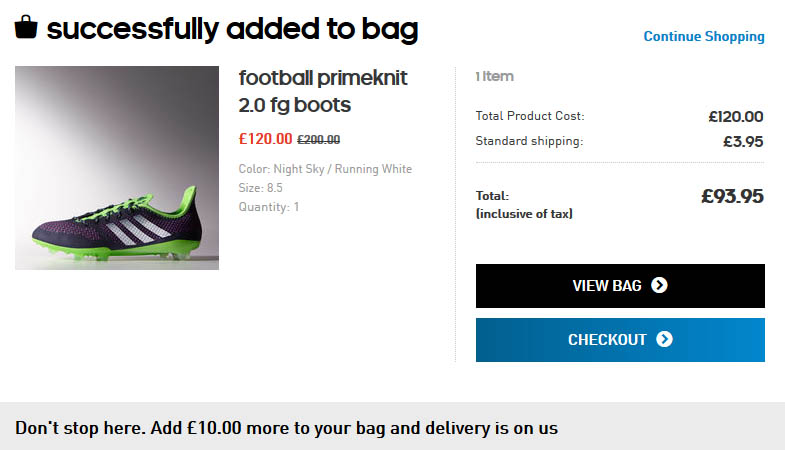Click the arrow icon on View Bag
Viewport: 785px width, 450px height.
[x=659, y=286]
